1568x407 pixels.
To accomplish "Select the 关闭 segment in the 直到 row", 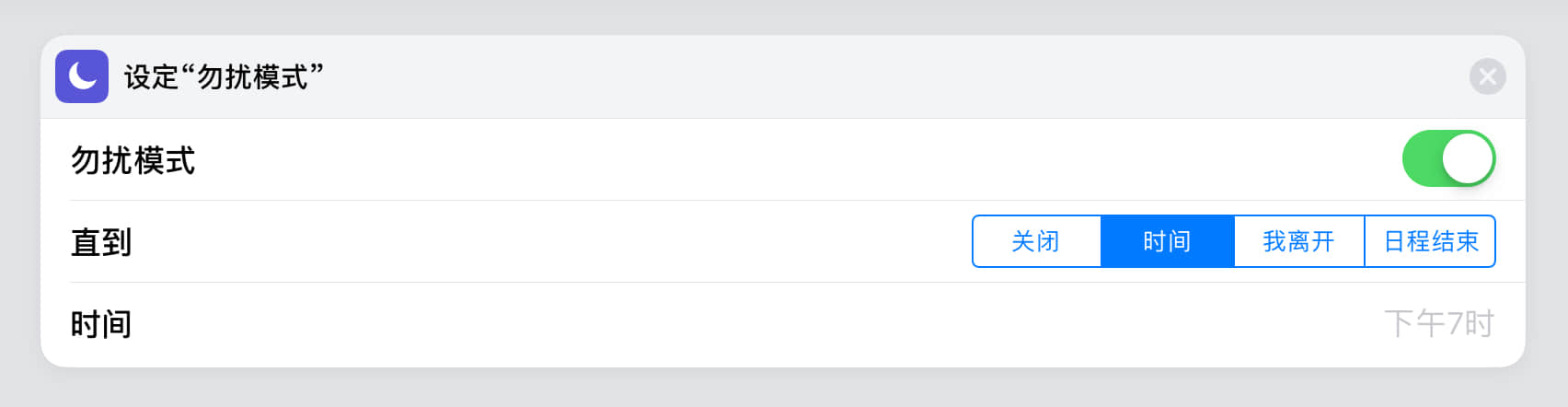I will tap(1036, 241).
